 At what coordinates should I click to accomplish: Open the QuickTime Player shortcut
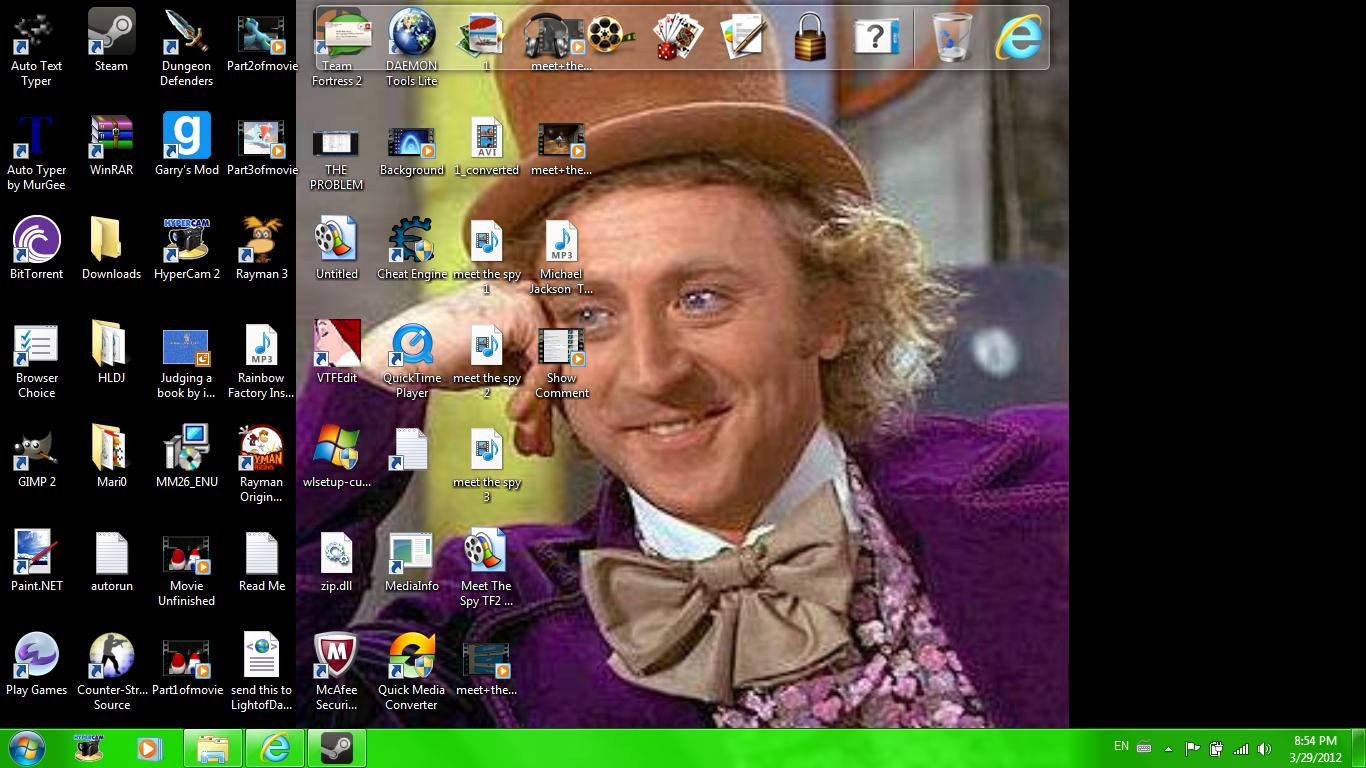pos(412,359)
